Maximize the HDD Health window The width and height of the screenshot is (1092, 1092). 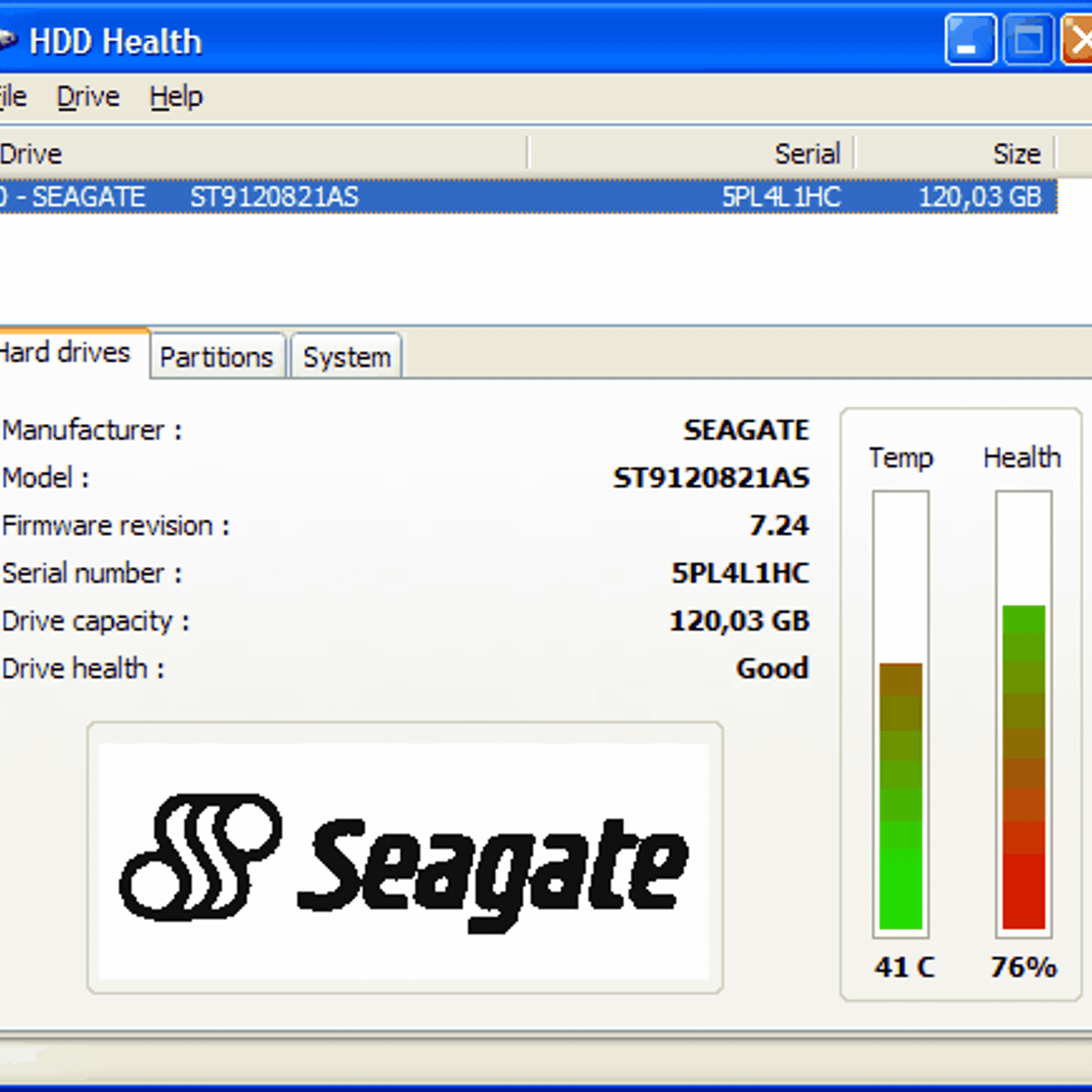(x=1028, y=40)
